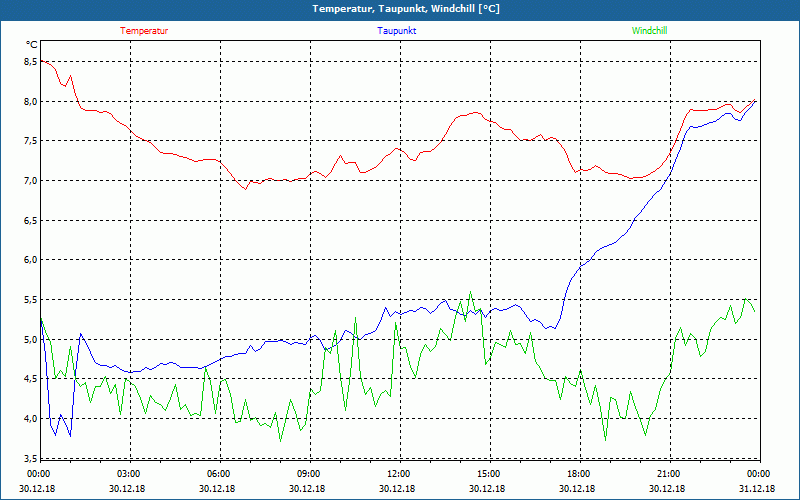Click the 12:00 time axis label
Viewport: 800px width, 500px height.
[x=397, y=474]
